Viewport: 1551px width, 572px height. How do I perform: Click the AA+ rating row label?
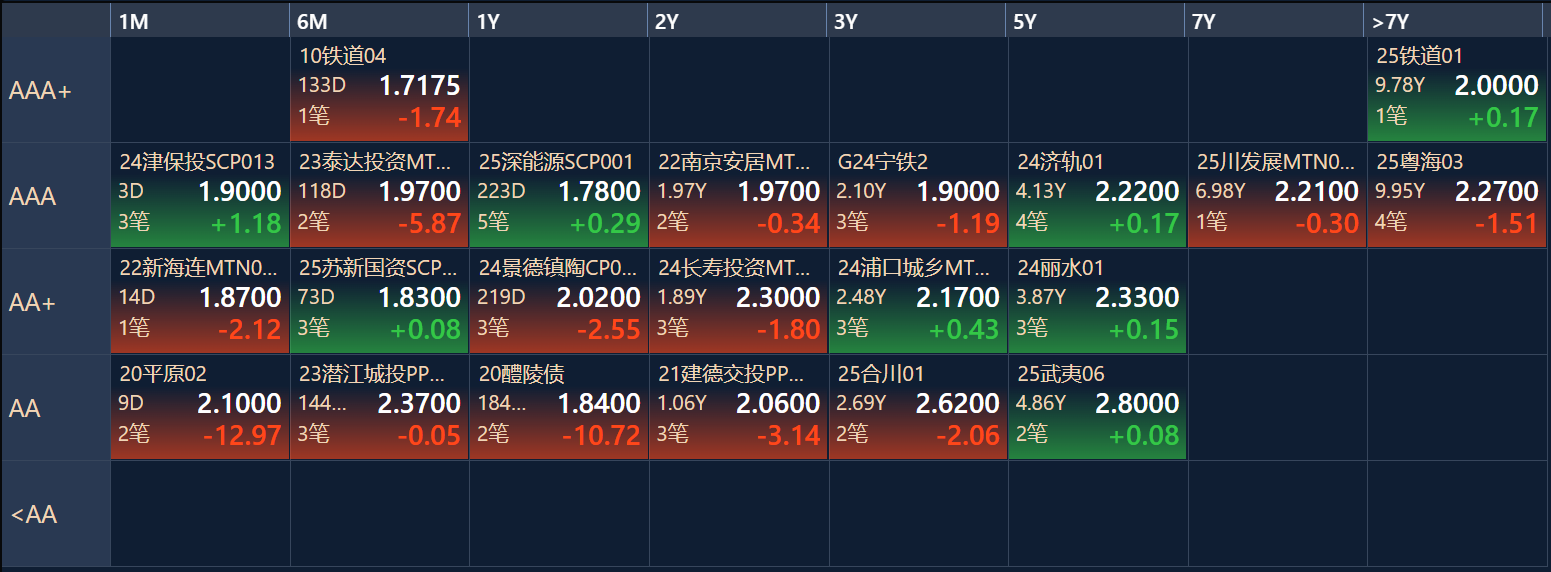(55, 303)
